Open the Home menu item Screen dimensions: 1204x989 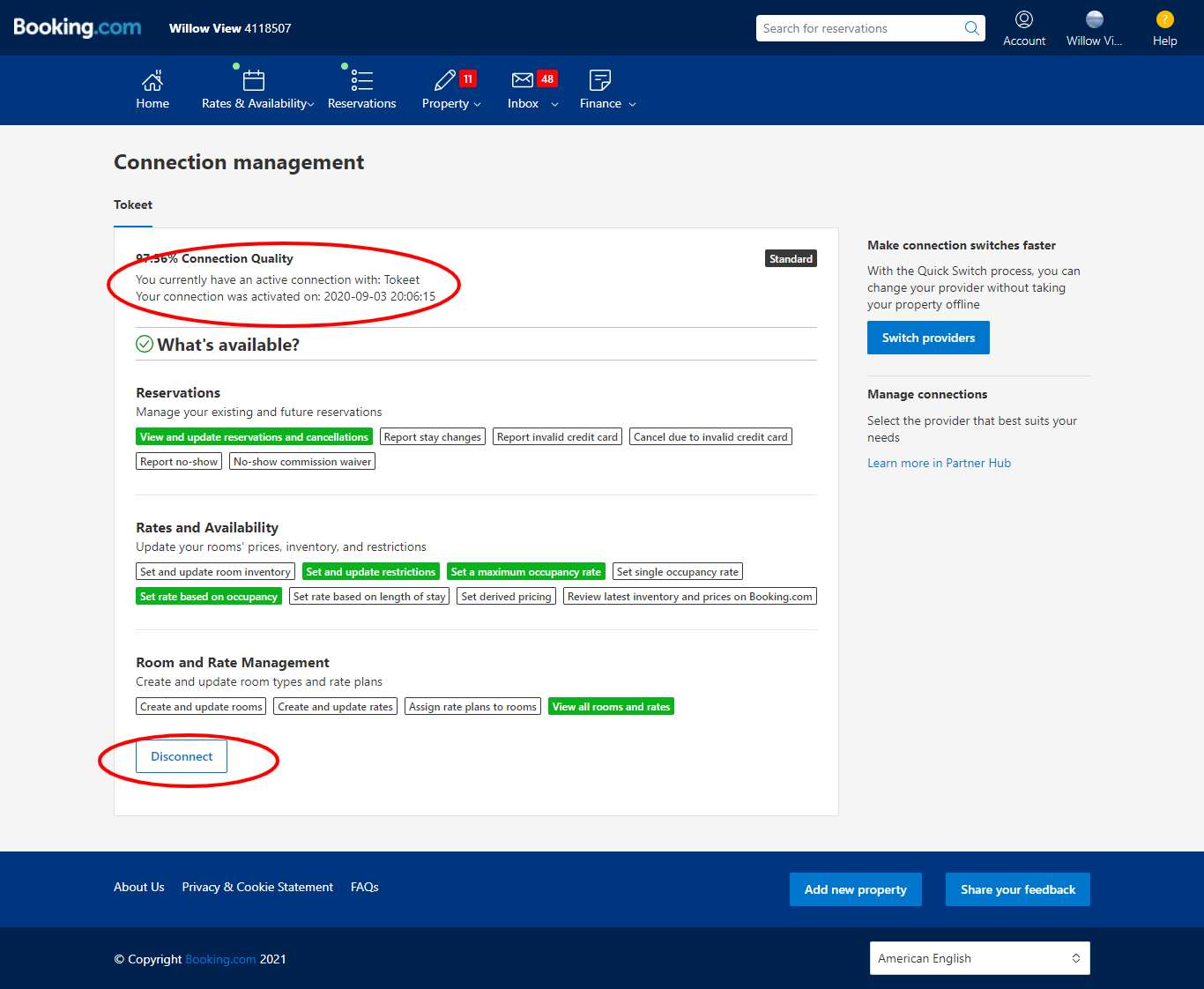click(152, 103)
